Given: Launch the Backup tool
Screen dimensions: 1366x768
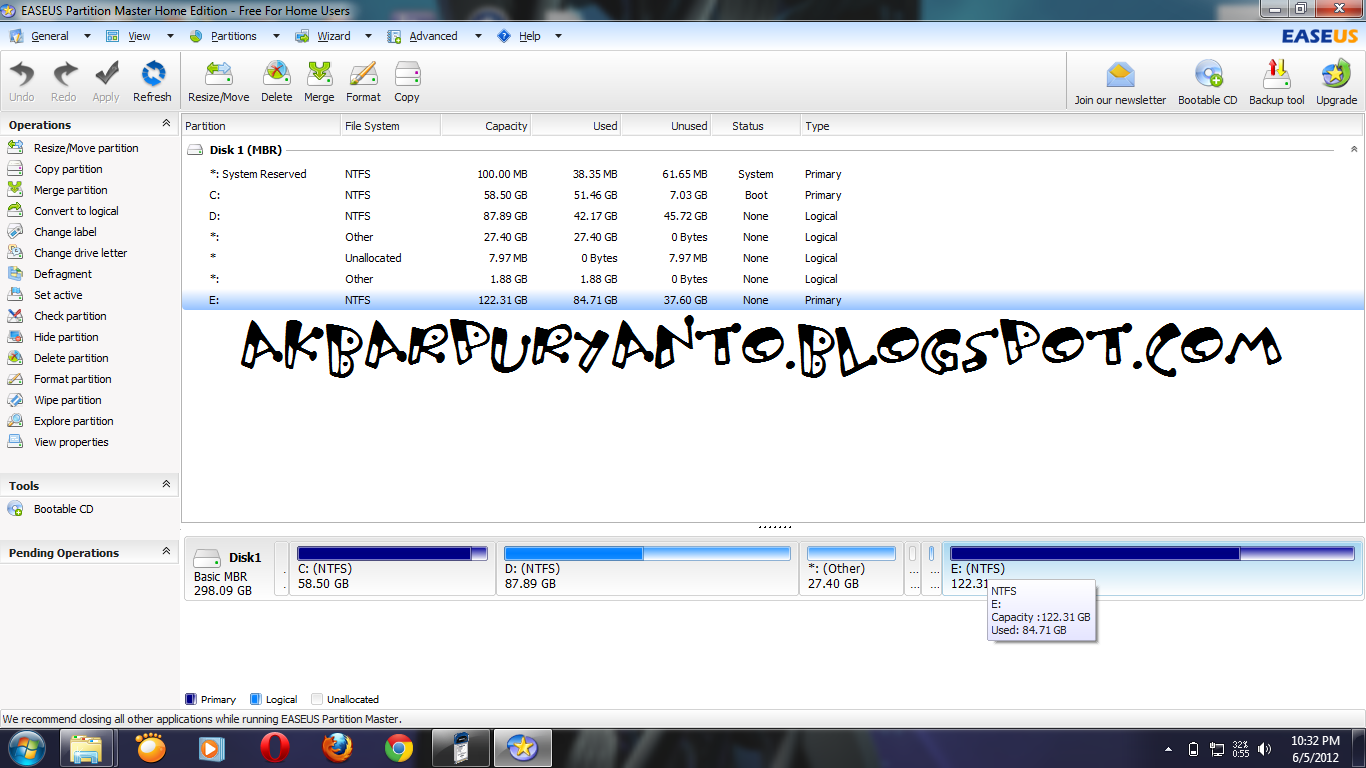Looking at the screenshot, I should (1276, 80).
